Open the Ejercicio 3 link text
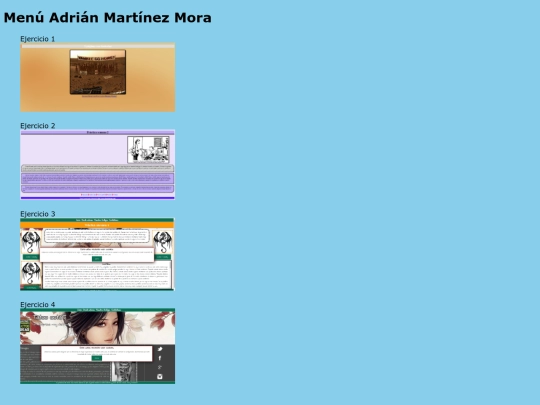The width and height of the screenshot is (540, 405). coord(38,214)
